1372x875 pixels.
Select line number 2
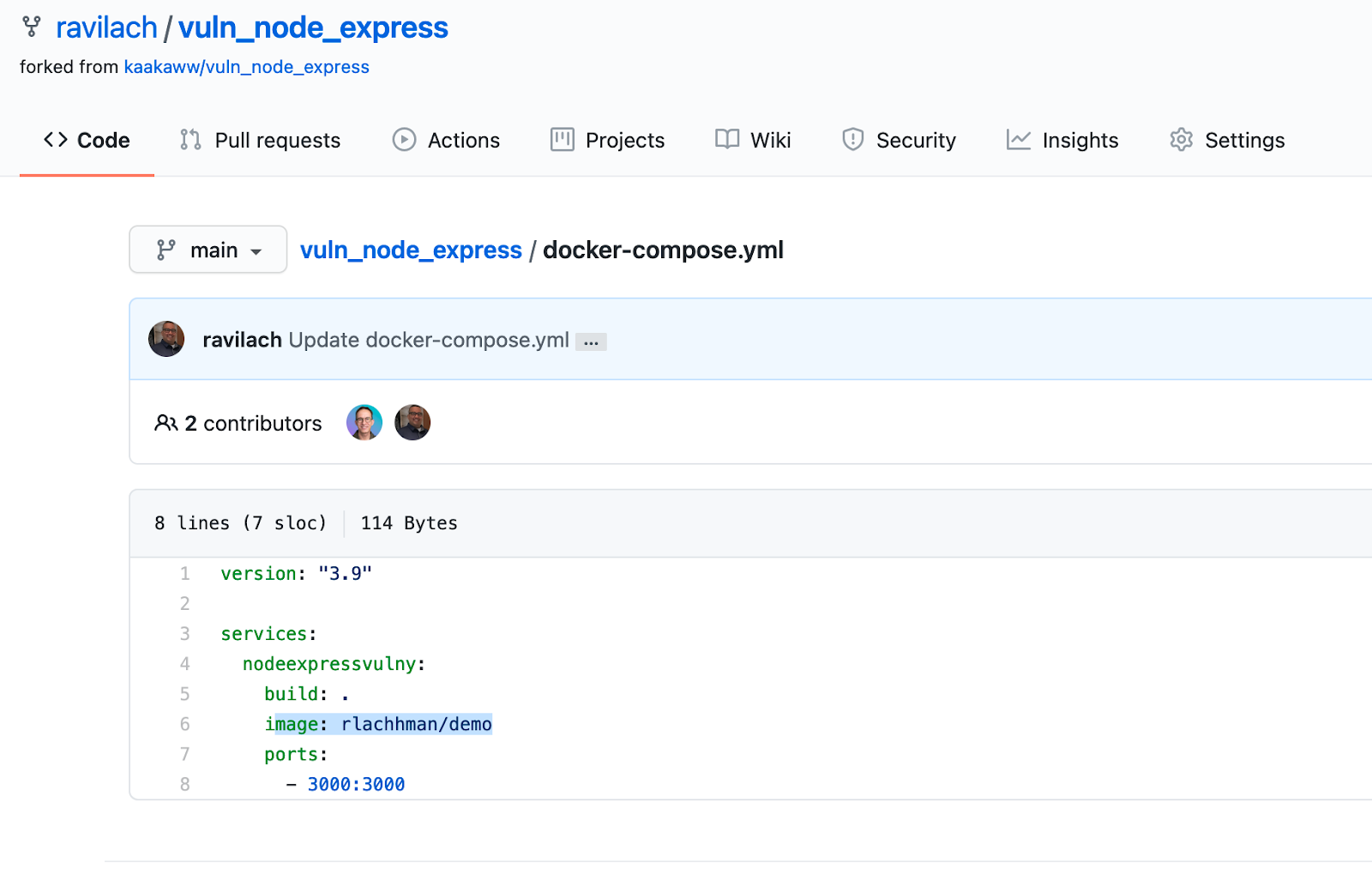(184, 603)
